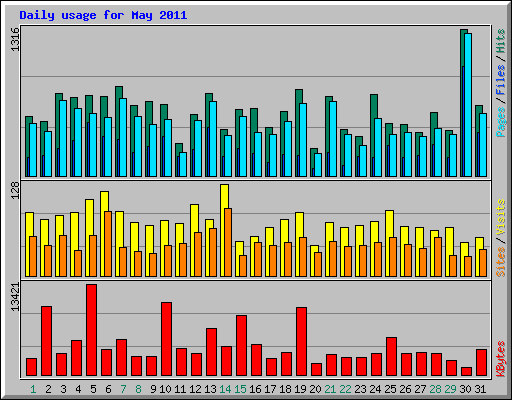Click the Sites / Visits legend label
Screen dimensions: 512x400
click(x=501, y=238)
